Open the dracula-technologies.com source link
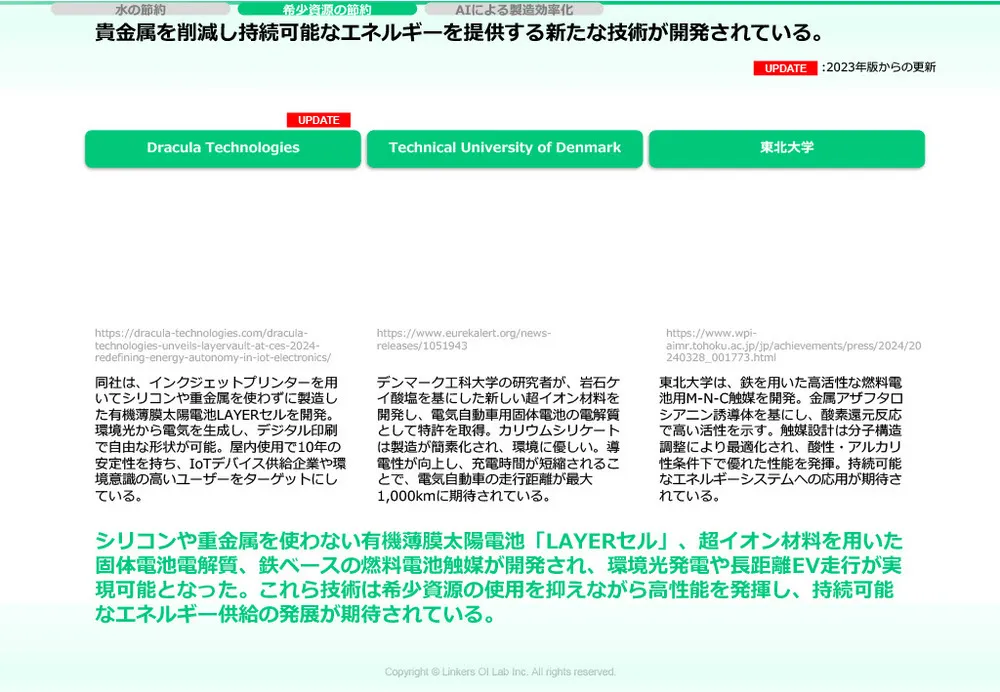This screenshot has width=1000, height=692. (x=213, y=345)
